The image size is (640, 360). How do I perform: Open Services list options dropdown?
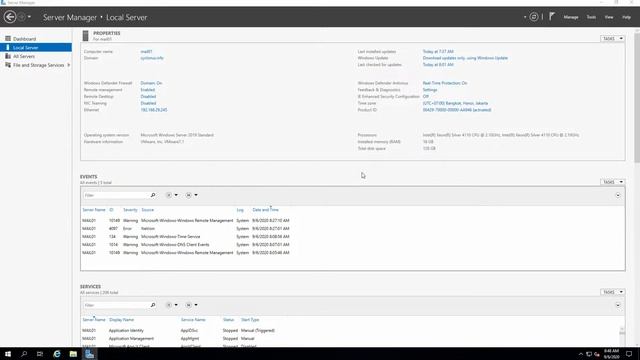point(171,305)
